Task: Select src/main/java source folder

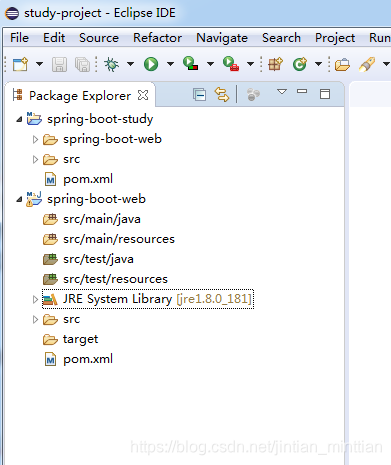Action: point(102,219)
